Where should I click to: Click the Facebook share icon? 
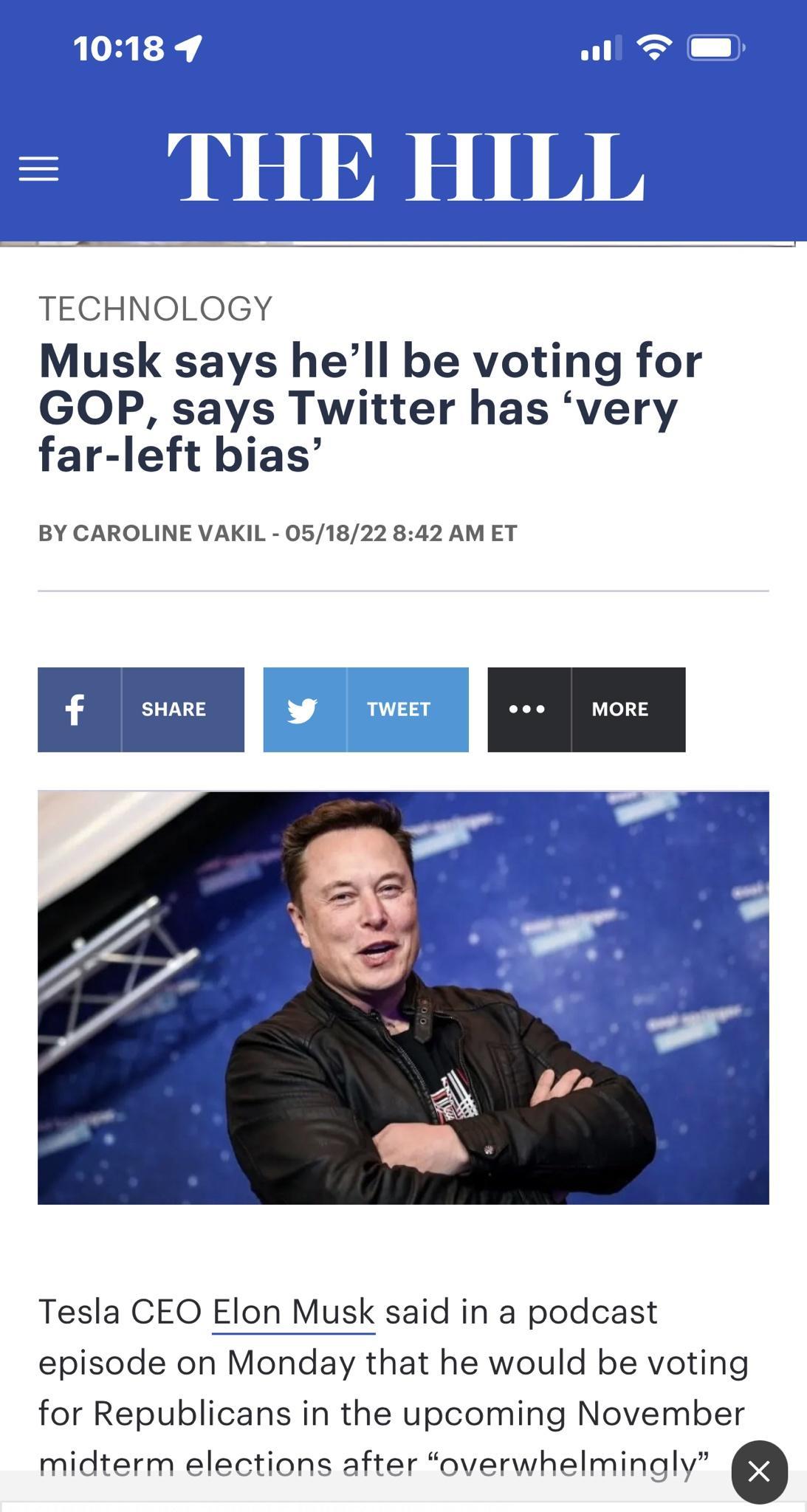click(76, 709)
